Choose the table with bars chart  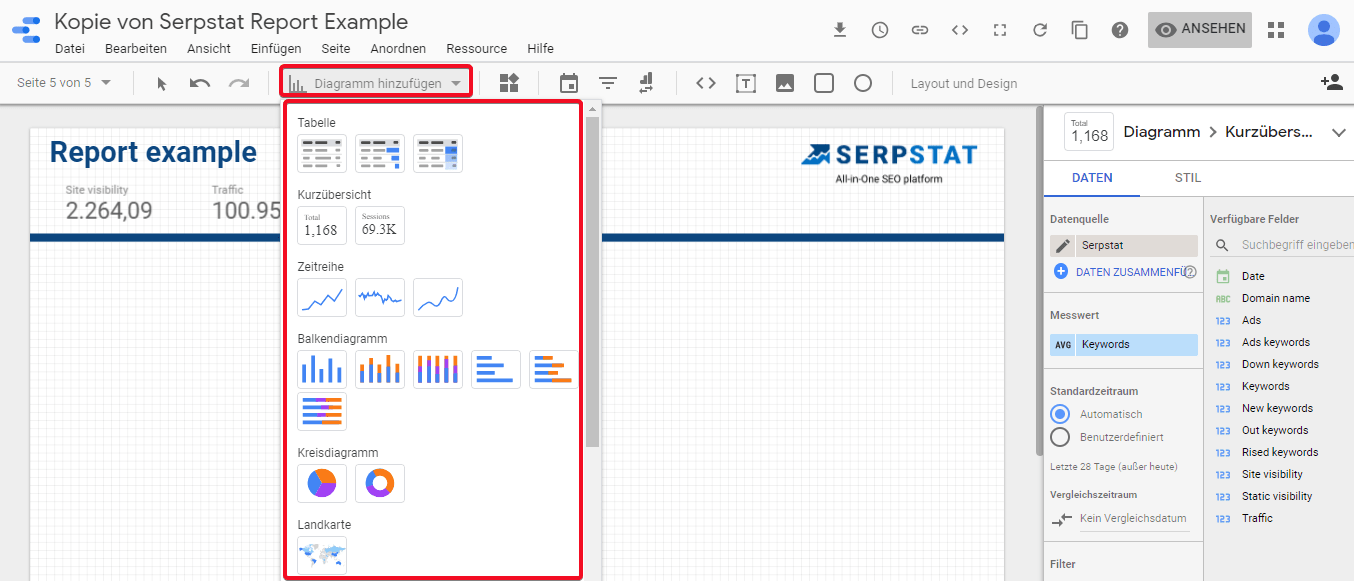click(x=380, y=154)
